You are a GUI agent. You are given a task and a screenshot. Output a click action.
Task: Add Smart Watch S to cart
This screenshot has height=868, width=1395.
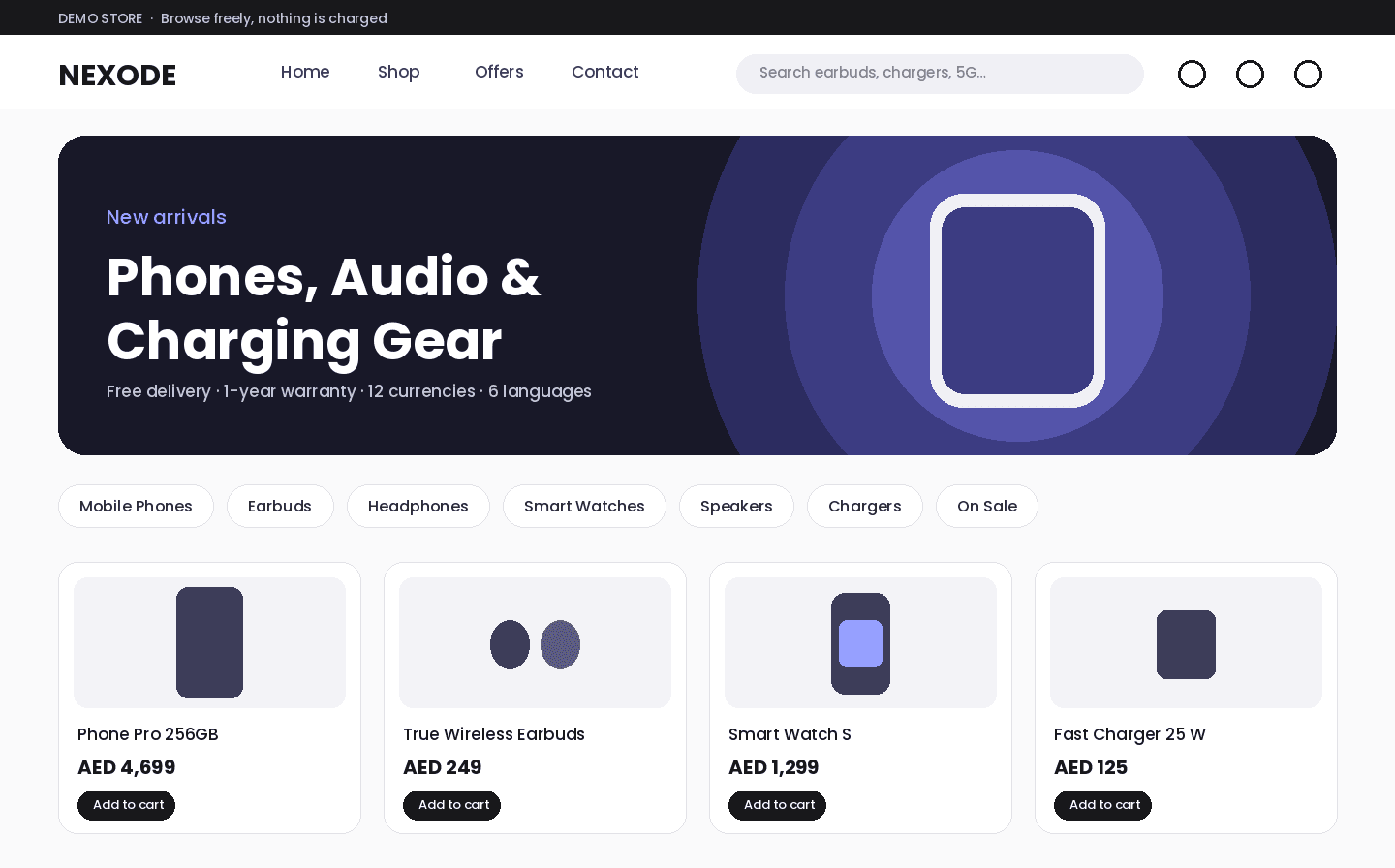pyautogui.click(x=777, y=805)
